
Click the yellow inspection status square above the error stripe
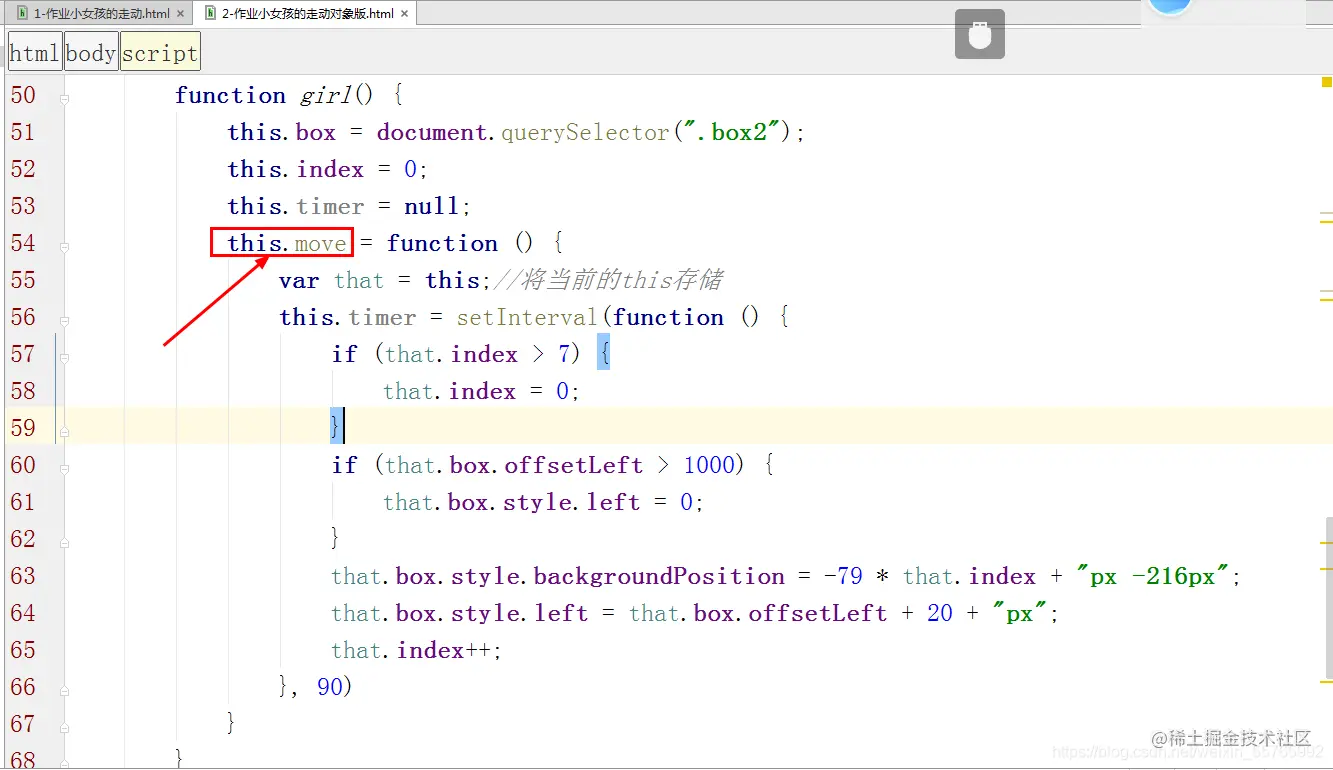[1326, 83]
